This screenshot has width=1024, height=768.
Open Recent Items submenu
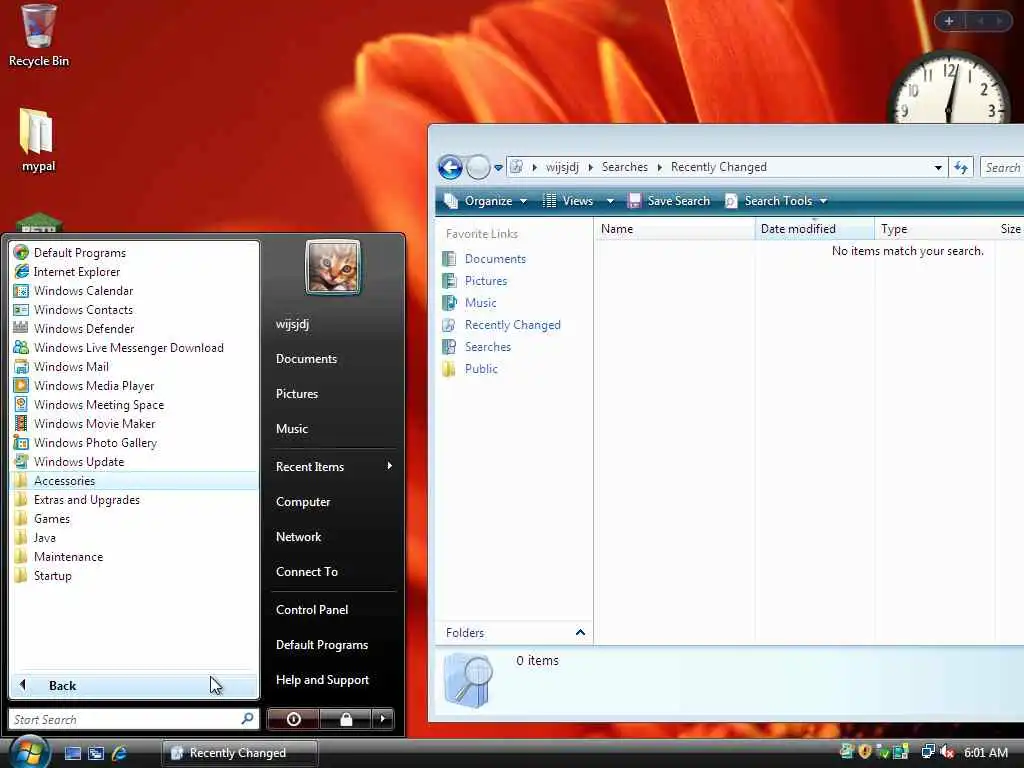pyautogui.click(x=333, y=466)
